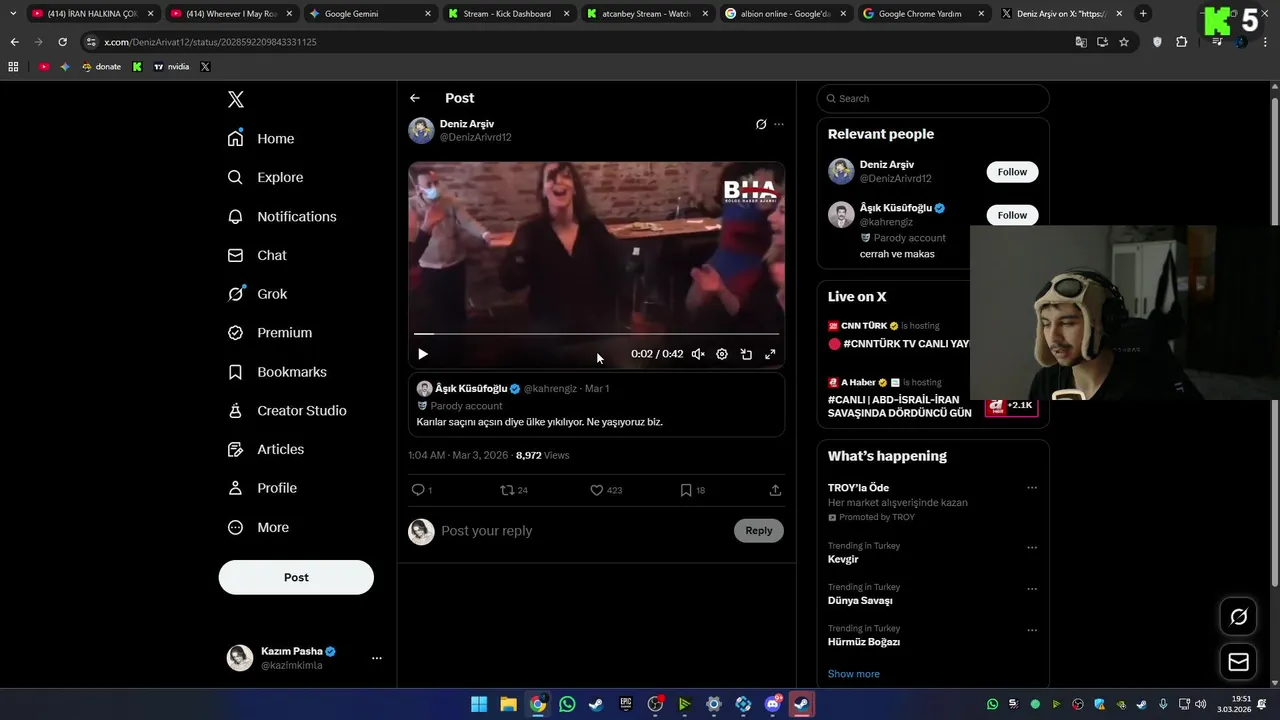Click the reply icon with 1 reply
1280x720 pixels.
421,490
